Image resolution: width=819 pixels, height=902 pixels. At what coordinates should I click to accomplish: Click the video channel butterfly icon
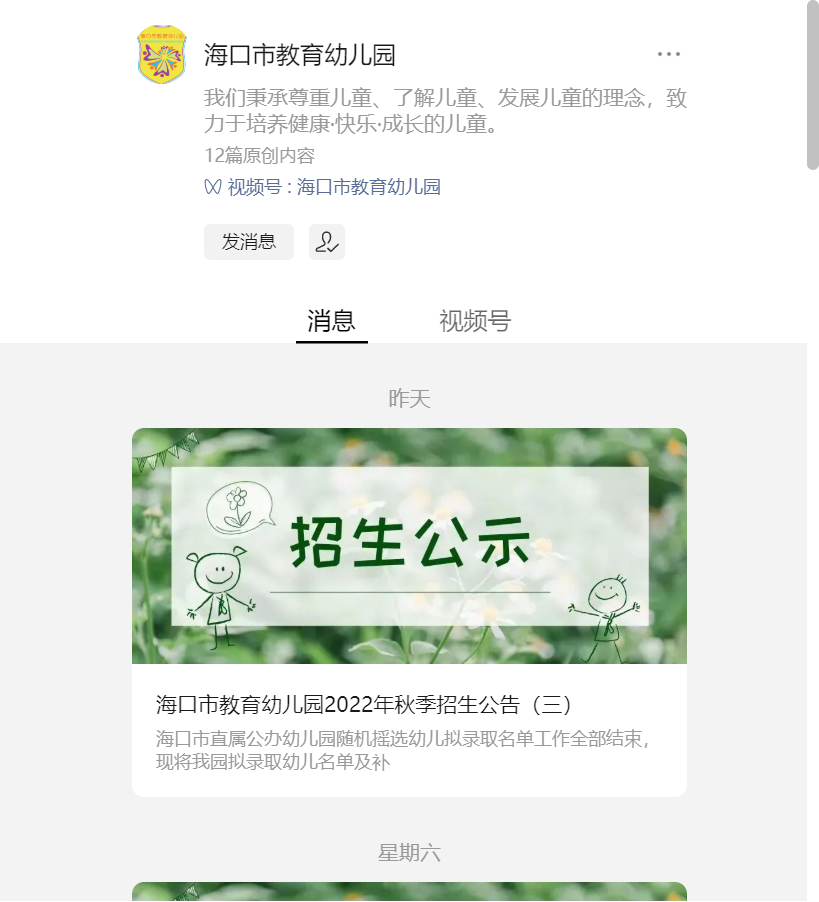[x=212, y=187]
